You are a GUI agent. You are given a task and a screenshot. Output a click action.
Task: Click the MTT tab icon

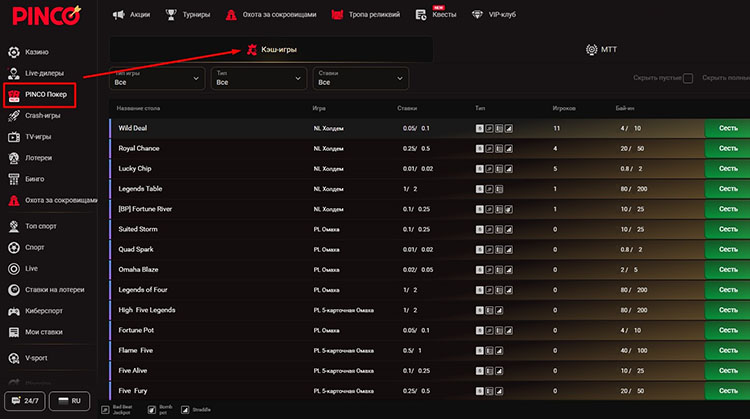coord(592,49)
